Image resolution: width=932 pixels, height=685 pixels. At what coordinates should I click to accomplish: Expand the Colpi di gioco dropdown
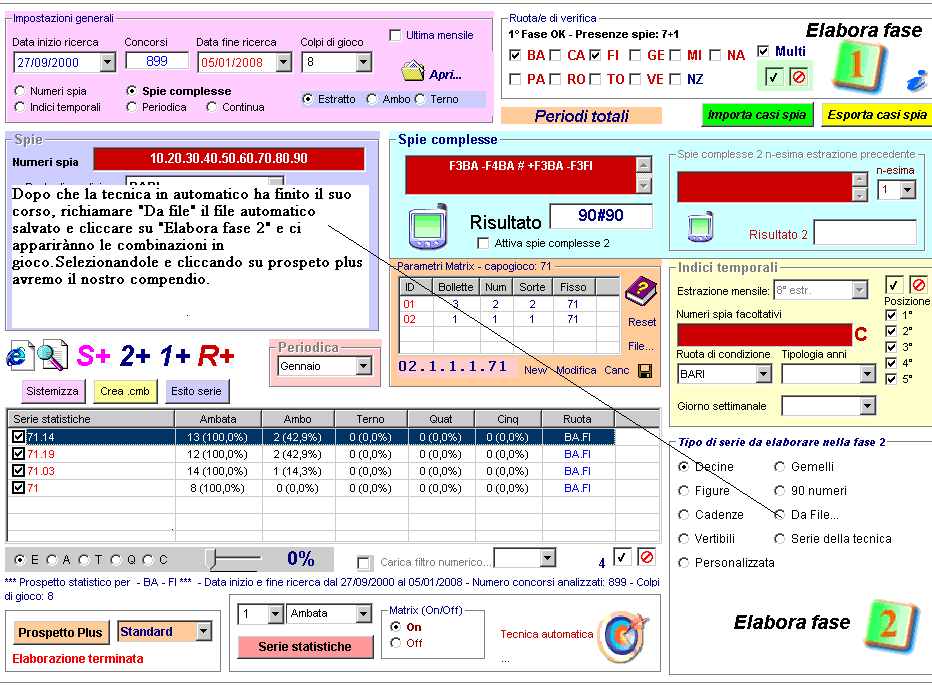point(364,62)
